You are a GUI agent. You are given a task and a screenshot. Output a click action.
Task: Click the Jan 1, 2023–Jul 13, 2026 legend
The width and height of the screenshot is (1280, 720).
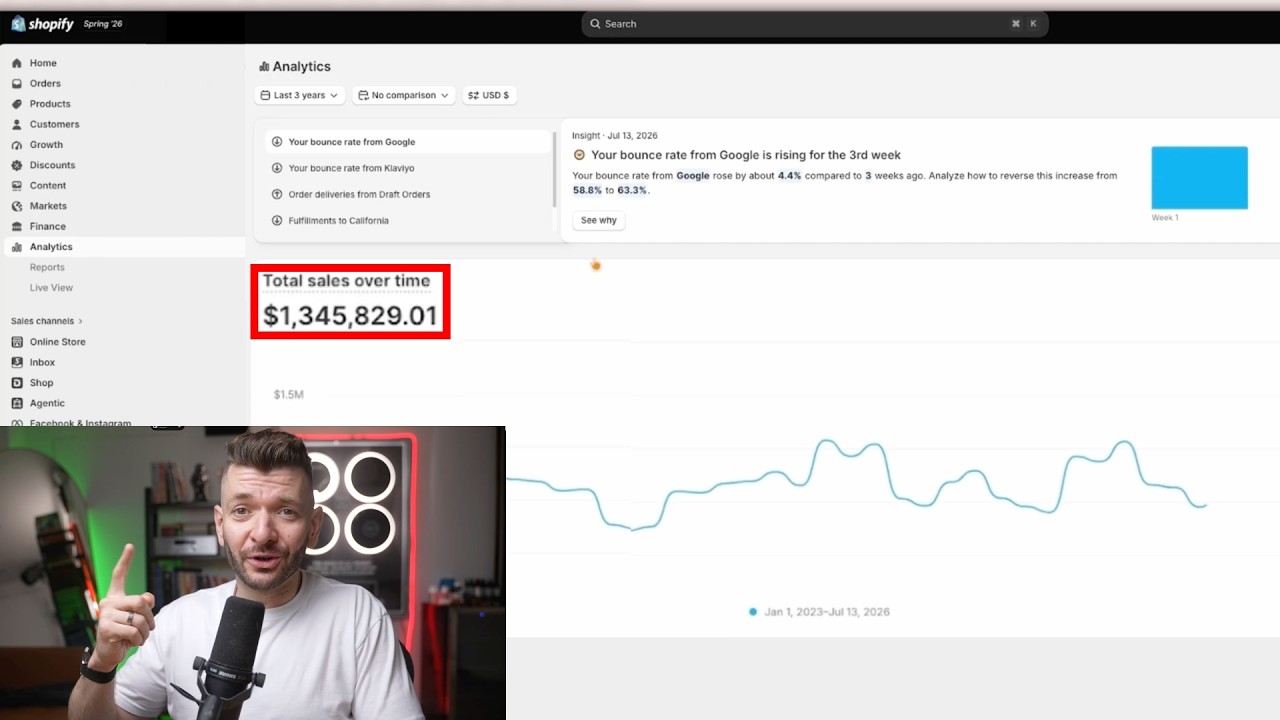[x=819, y=612]
